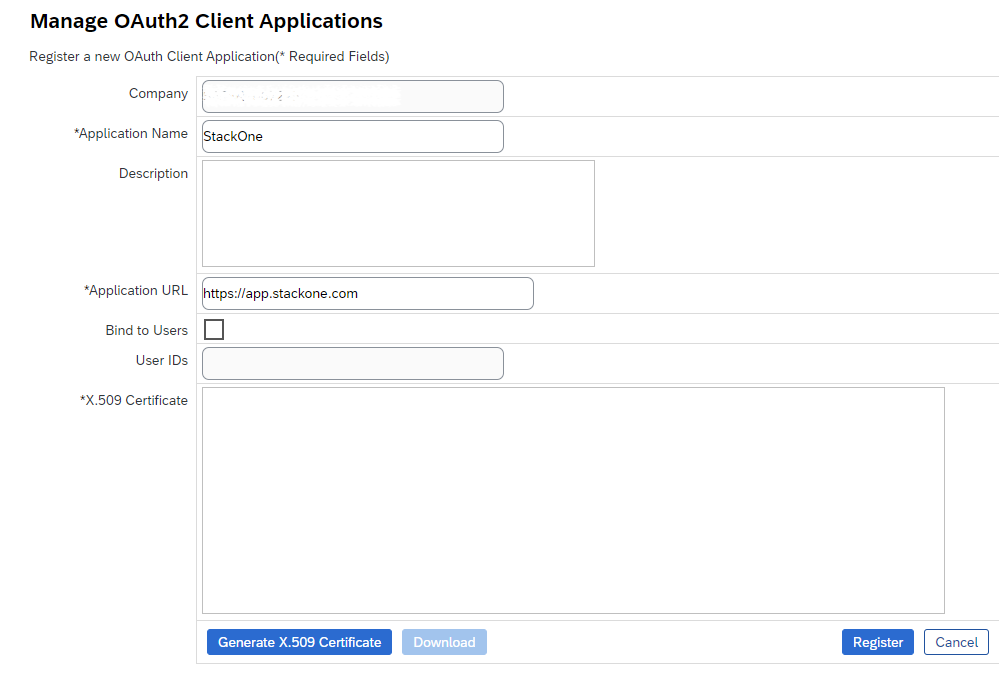Enable the Bind to Users checkbox
The image size is (1006, 693).
point(213,329)
